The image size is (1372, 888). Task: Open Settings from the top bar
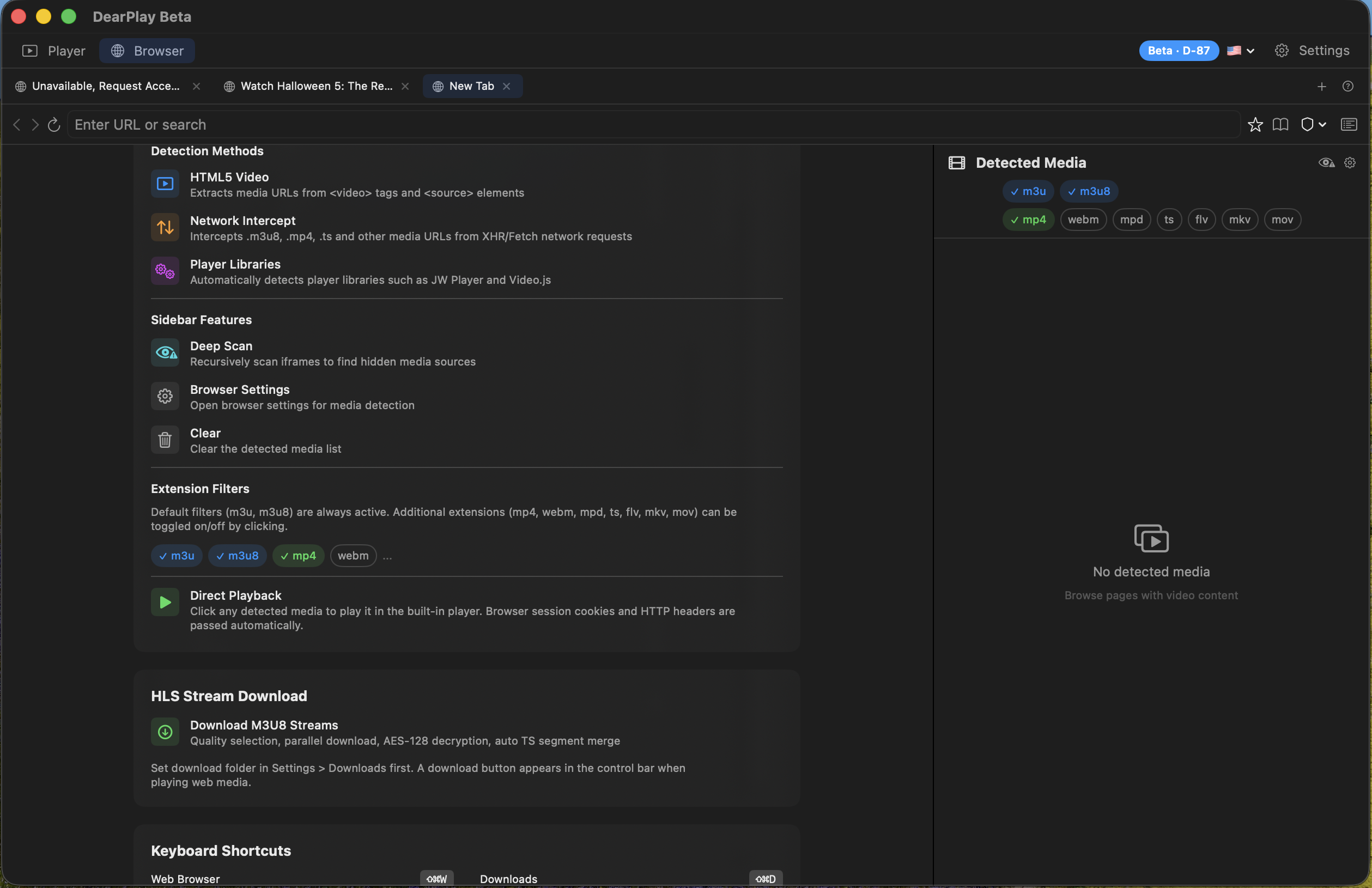click(1312, 51)
